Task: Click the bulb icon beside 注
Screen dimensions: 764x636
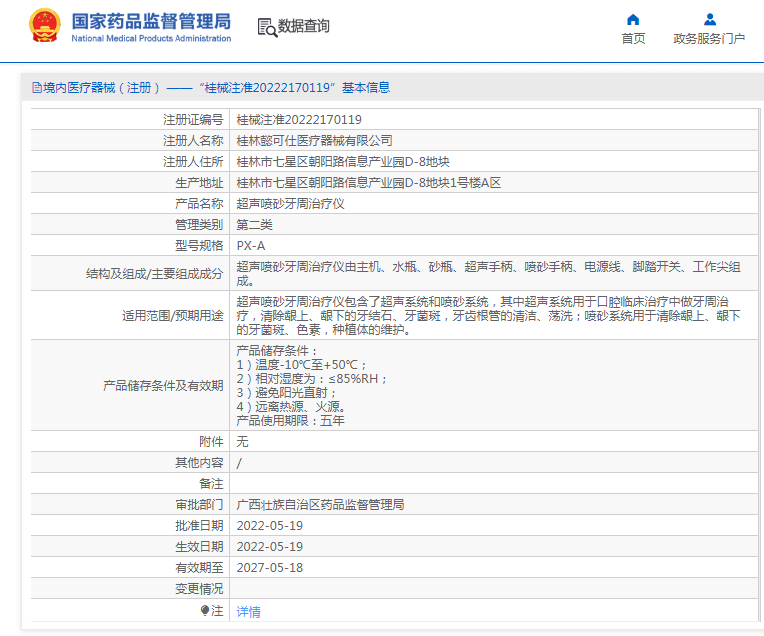Action: point(205,610)
